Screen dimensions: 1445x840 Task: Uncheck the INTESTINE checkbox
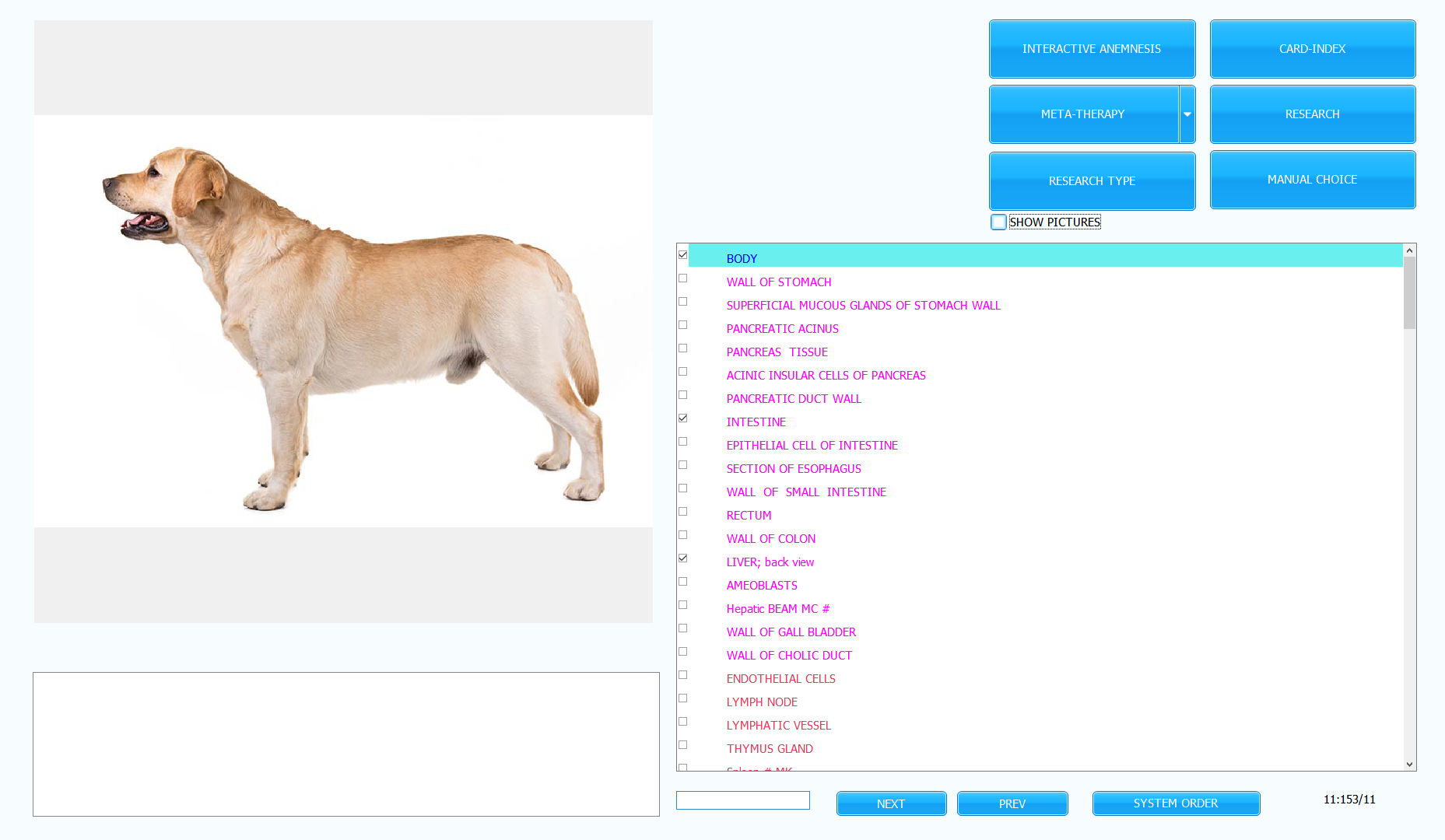tap(682, 418)
